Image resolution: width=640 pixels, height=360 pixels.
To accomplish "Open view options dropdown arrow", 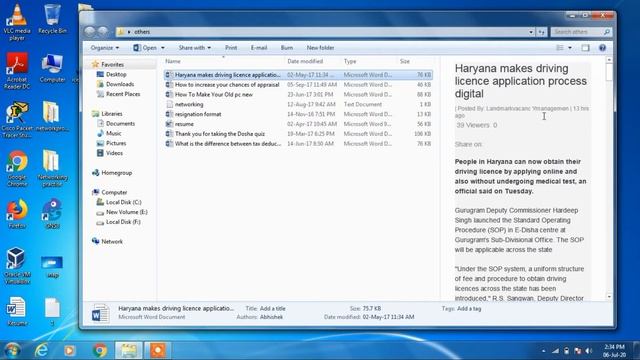I will click(x=570, y=48).
